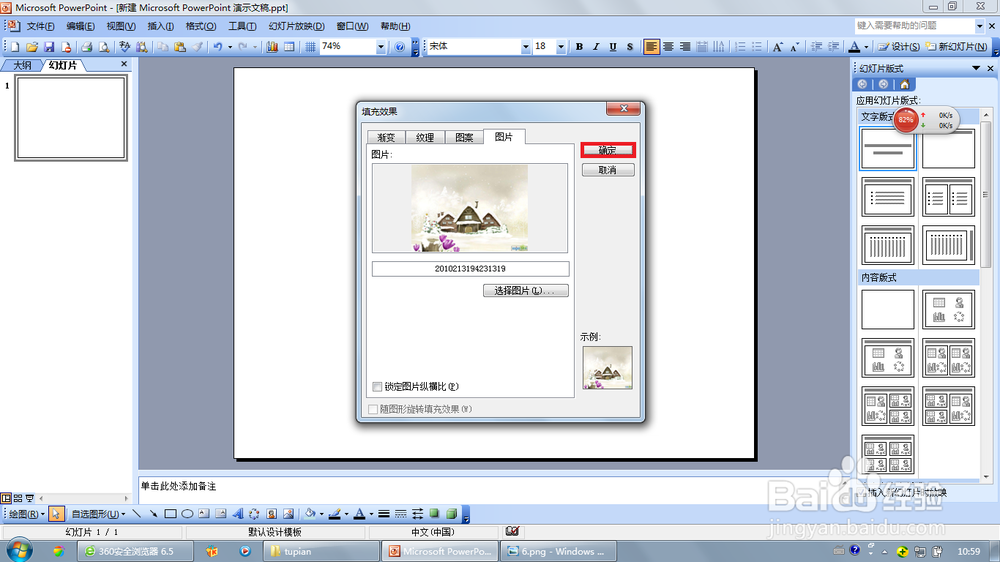
Task: Create a new presentation from toolbar
Action: tap(15, 47)
